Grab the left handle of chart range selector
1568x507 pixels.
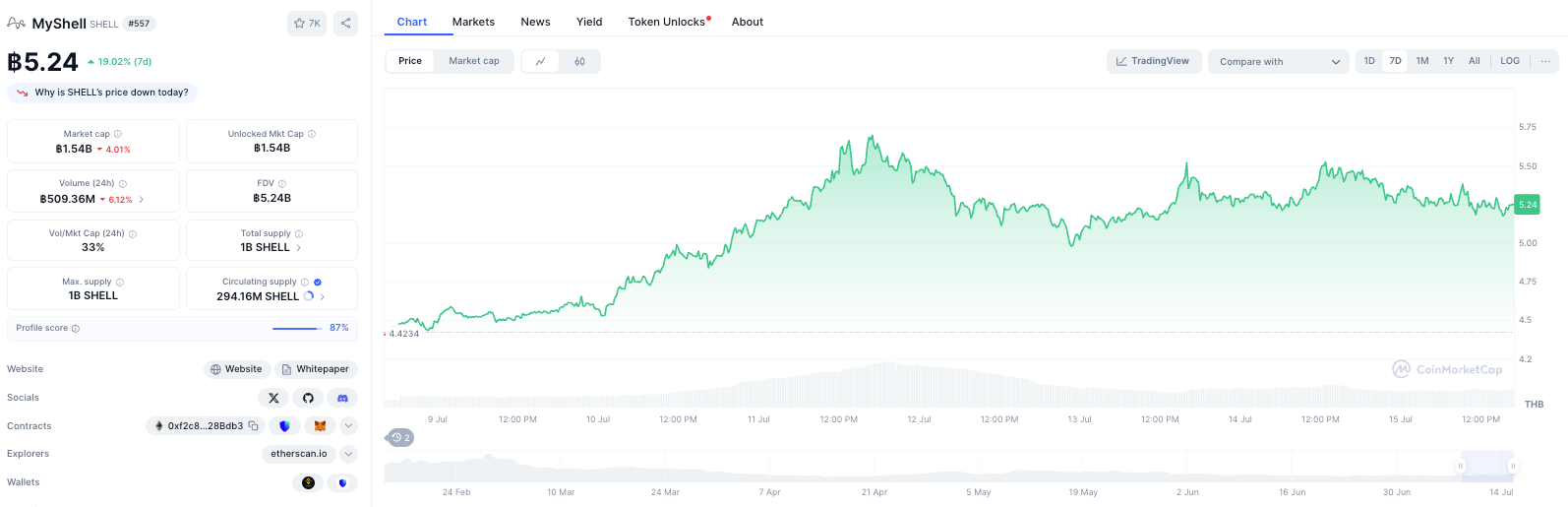(1461, 466)
